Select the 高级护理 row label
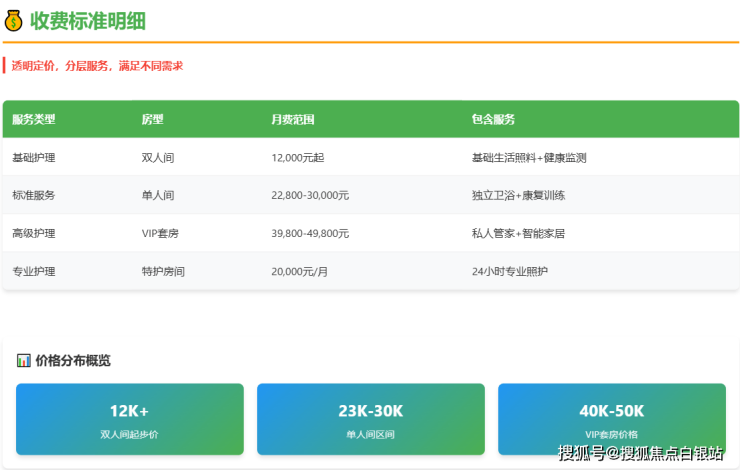Image resolution: width=740 pixels, height=470 pixels. click(34, 233)
